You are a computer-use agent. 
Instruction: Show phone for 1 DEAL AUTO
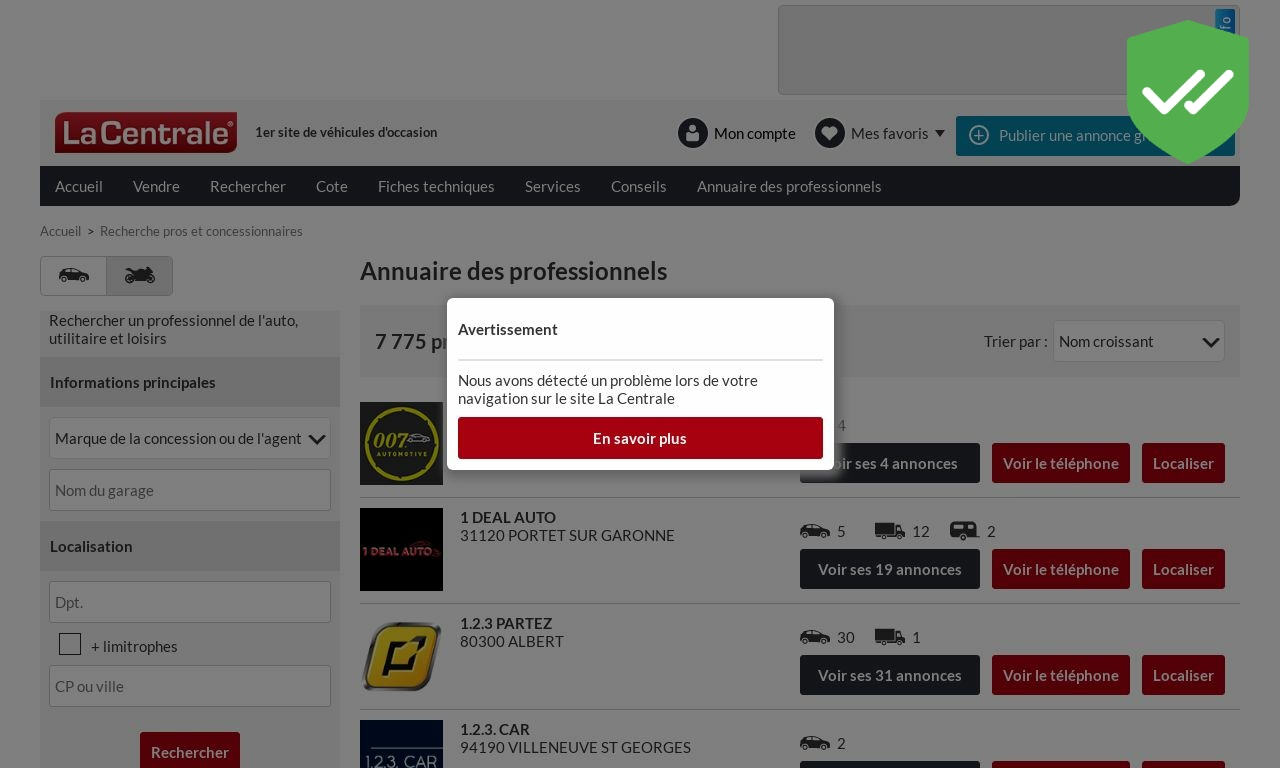coord(1061,569)
